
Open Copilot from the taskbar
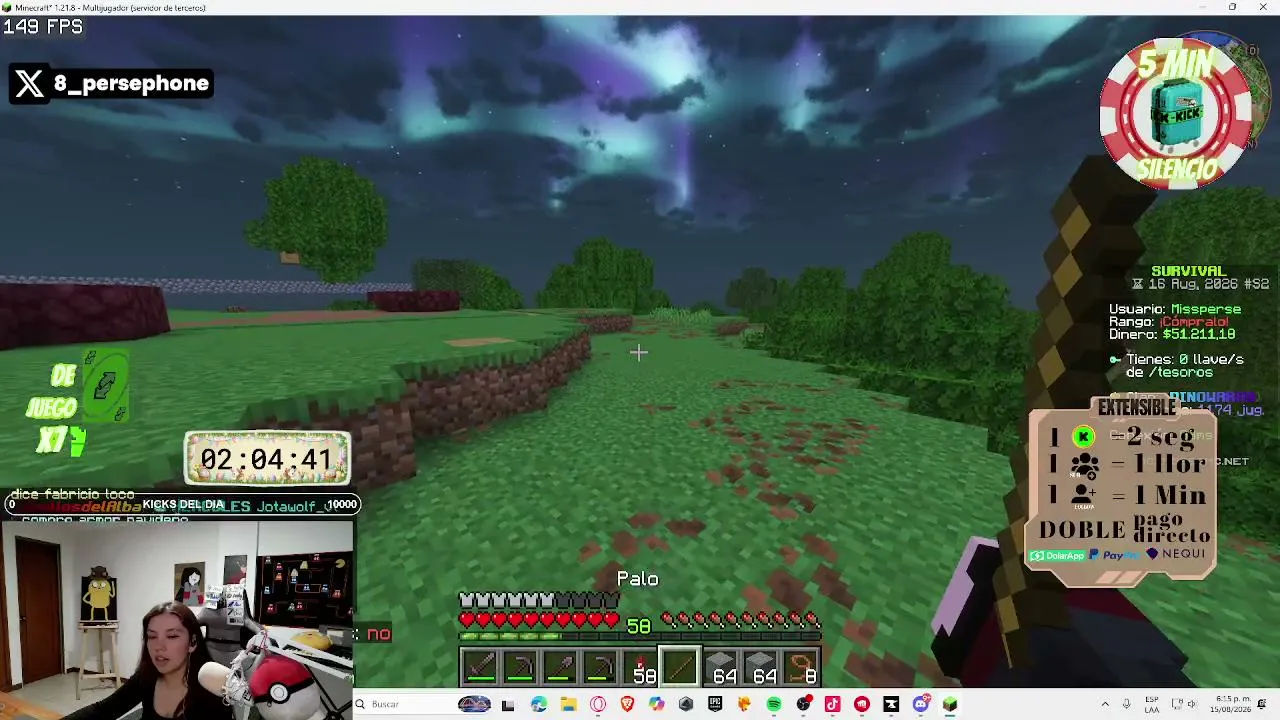(x=656, y=704)
